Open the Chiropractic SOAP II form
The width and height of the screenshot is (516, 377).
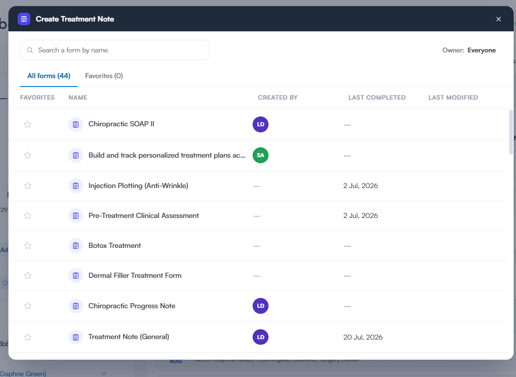pyautogui.click(x=121, y=124)
